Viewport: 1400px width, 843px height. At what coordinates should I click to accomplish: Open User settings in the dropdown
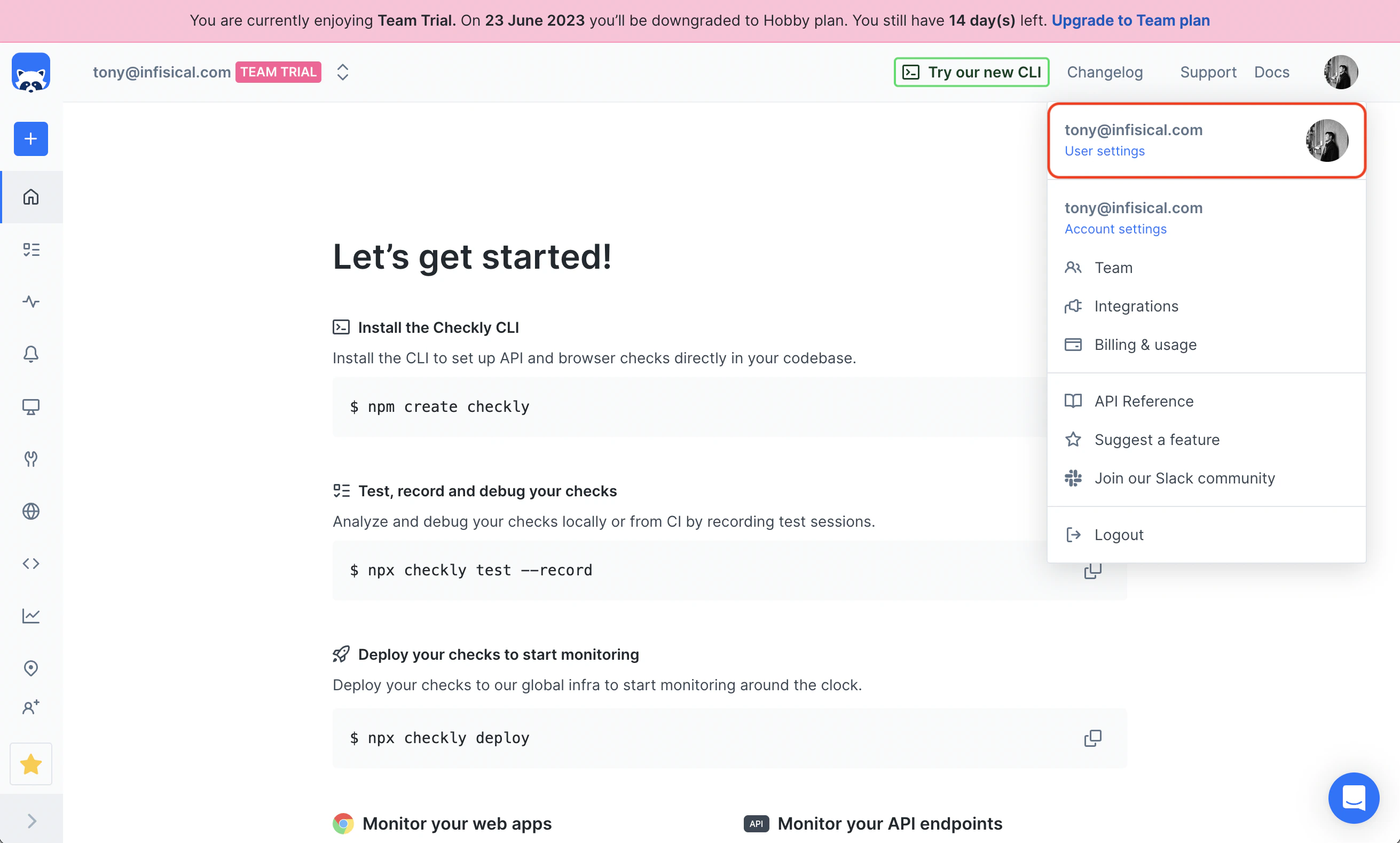click(x=1105, y=151)
